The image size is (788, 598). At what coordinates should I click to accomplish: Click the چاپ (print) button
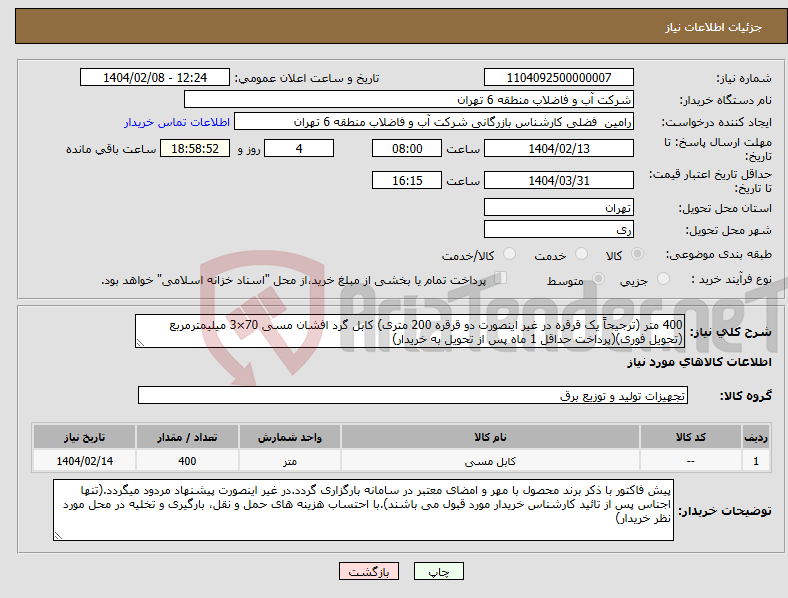[438, 571]
